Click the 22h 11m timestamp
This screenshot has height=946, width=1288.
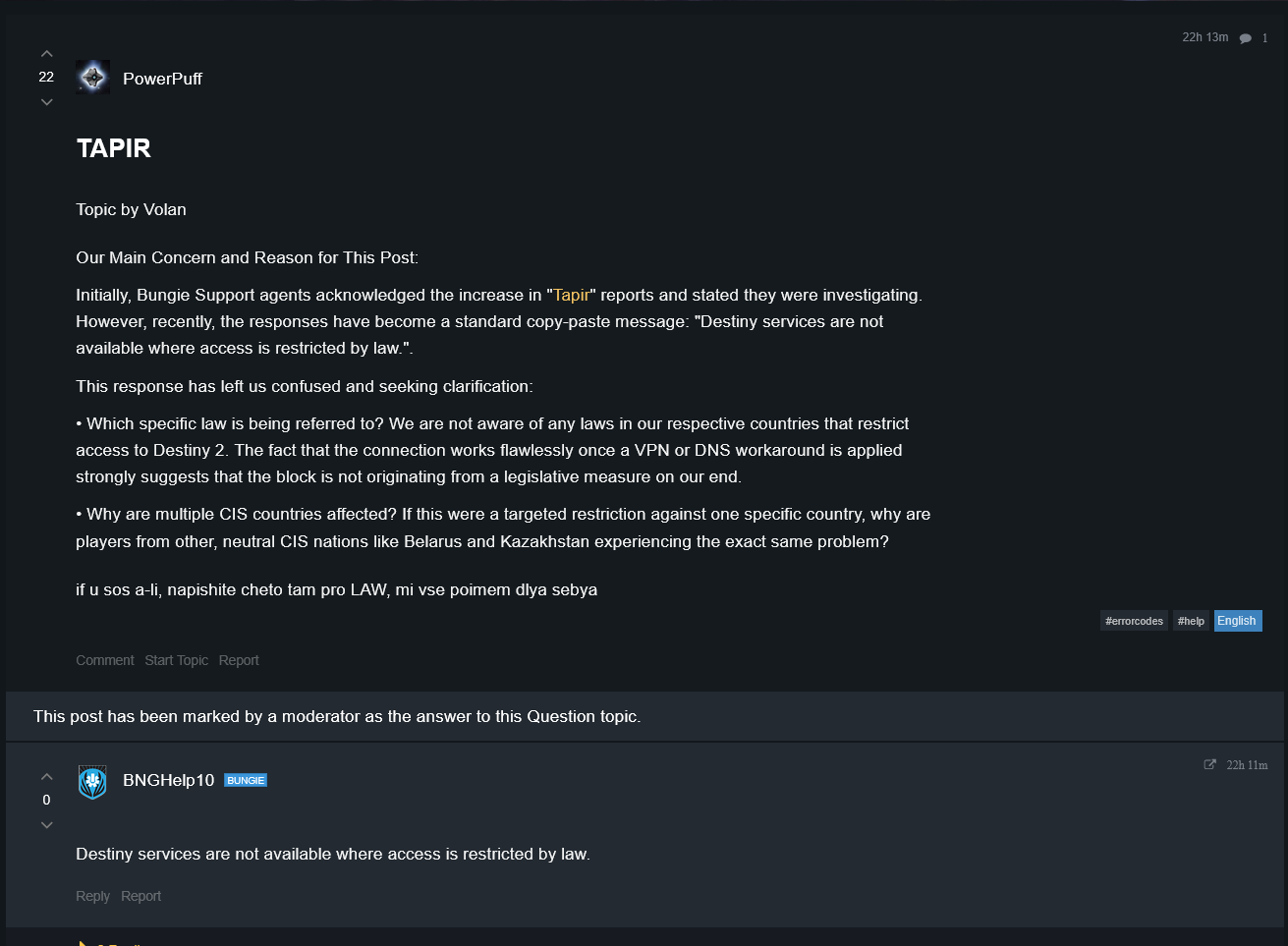click(x=1247, y=765)
